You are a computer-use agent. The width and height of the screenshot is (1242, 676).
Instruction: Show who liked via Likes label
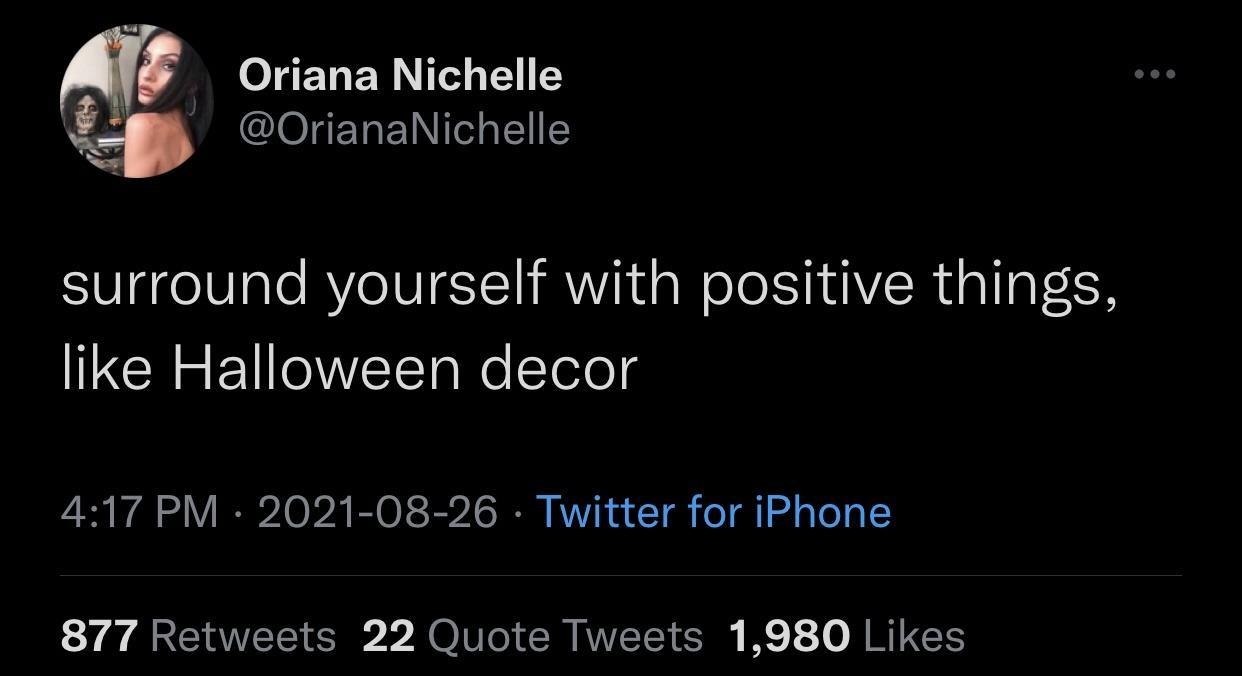click(x=912, y=635)
